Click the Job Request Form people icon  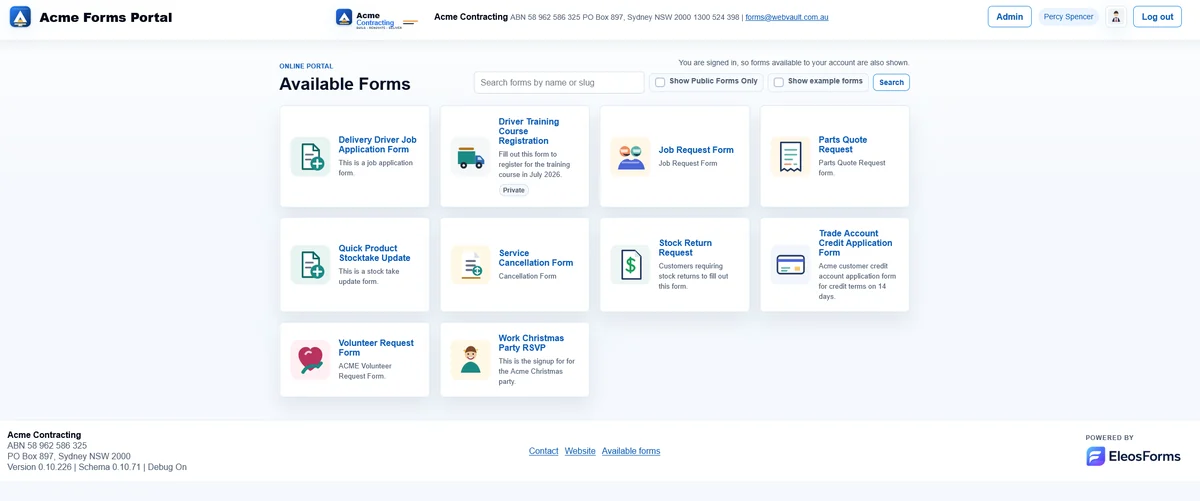(630, 157)
